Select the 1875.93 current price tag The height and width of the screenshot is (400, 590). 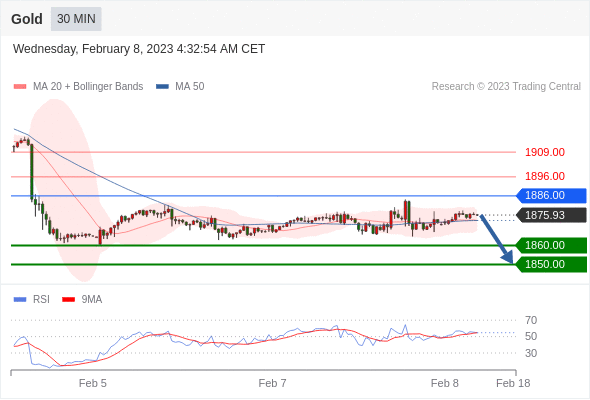(551, 215)
